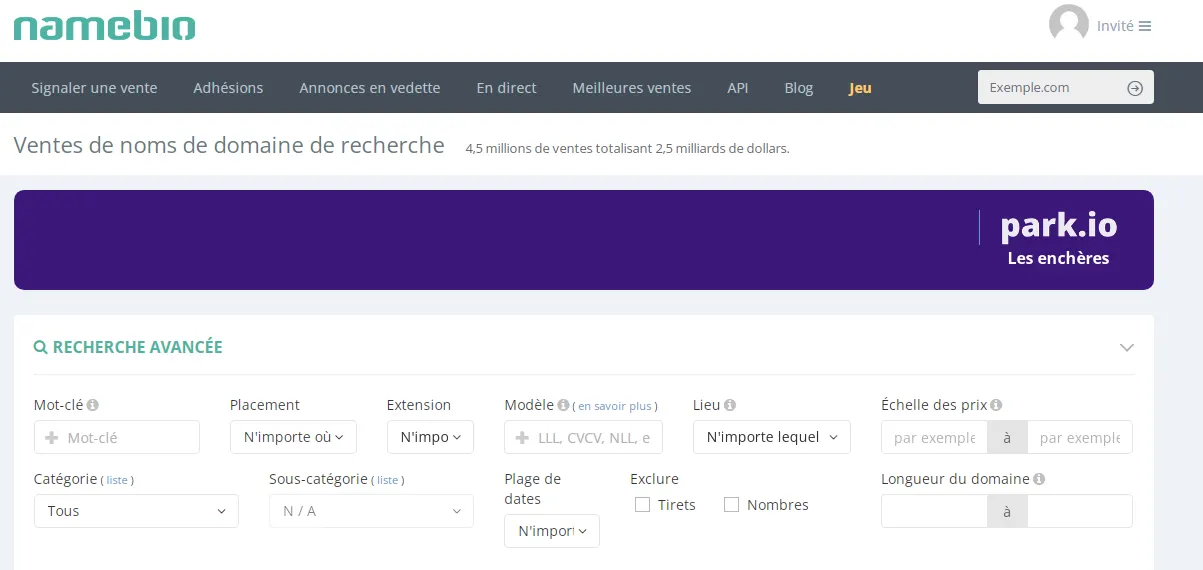Image resolution: width=1203 pixels, height=570 pixels.
Task: Click the Namebio logo
Action: pos(105,26)
